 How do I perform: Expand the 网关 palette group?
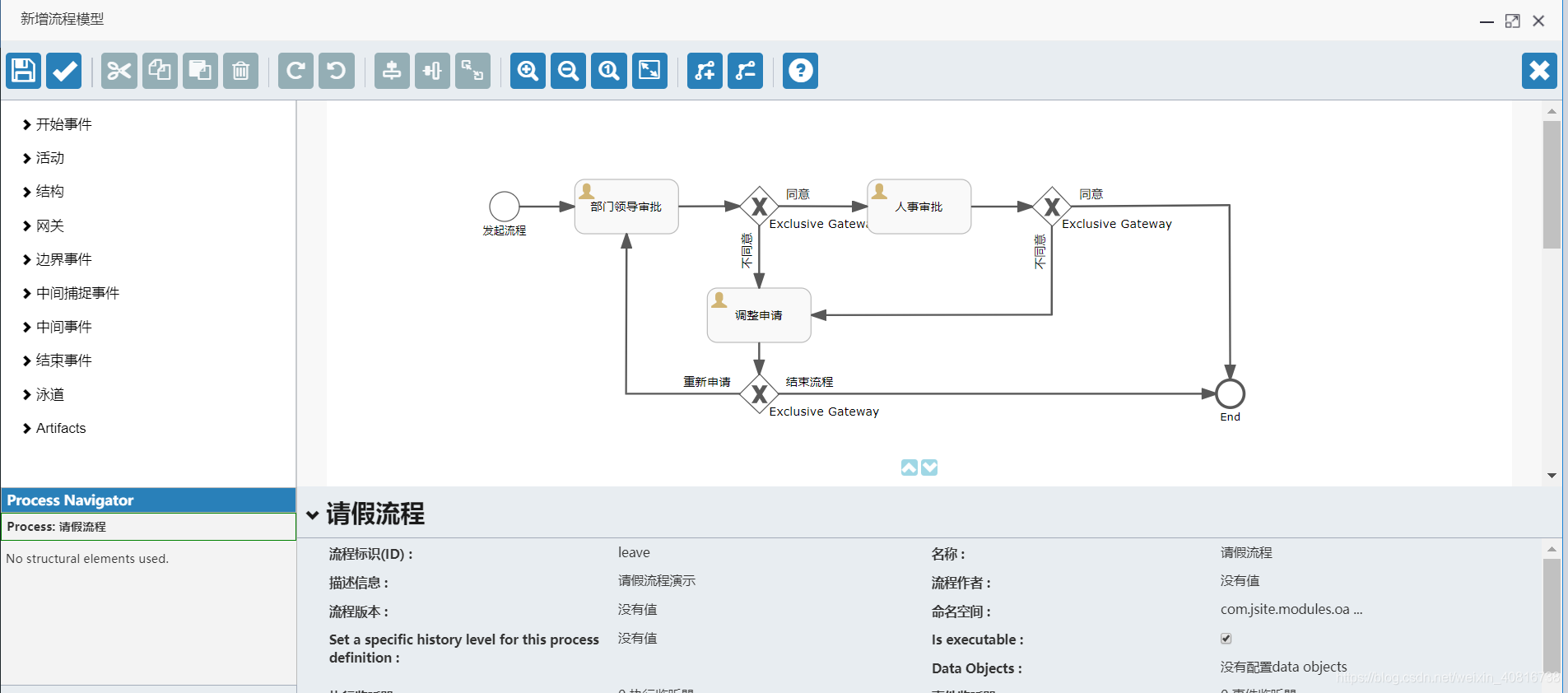43,226
